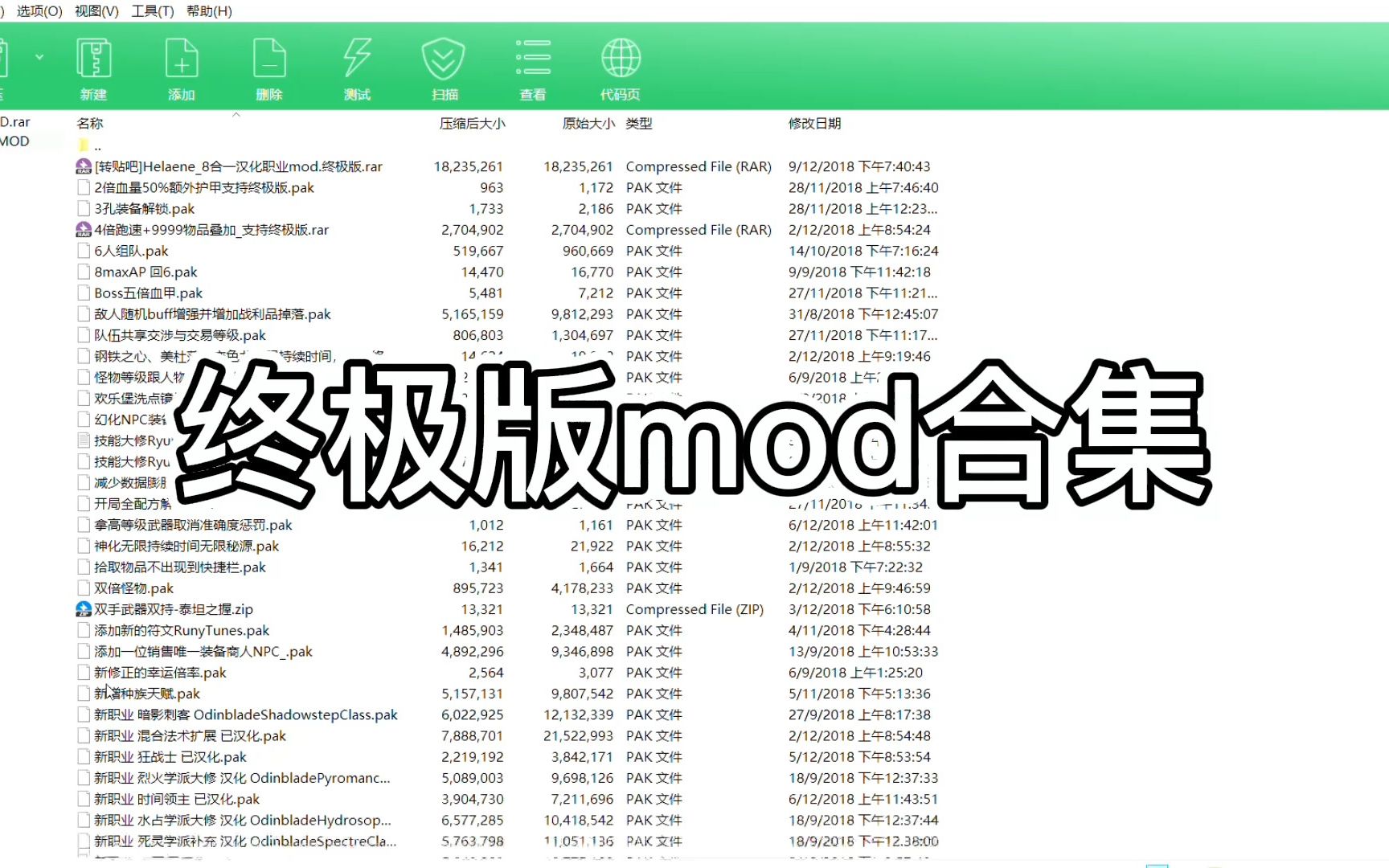Select 新职业 水占学派大修 汉化 OdinbladeHydrosop file
The image size is (1389, 868).
click(x=243, y=820)
